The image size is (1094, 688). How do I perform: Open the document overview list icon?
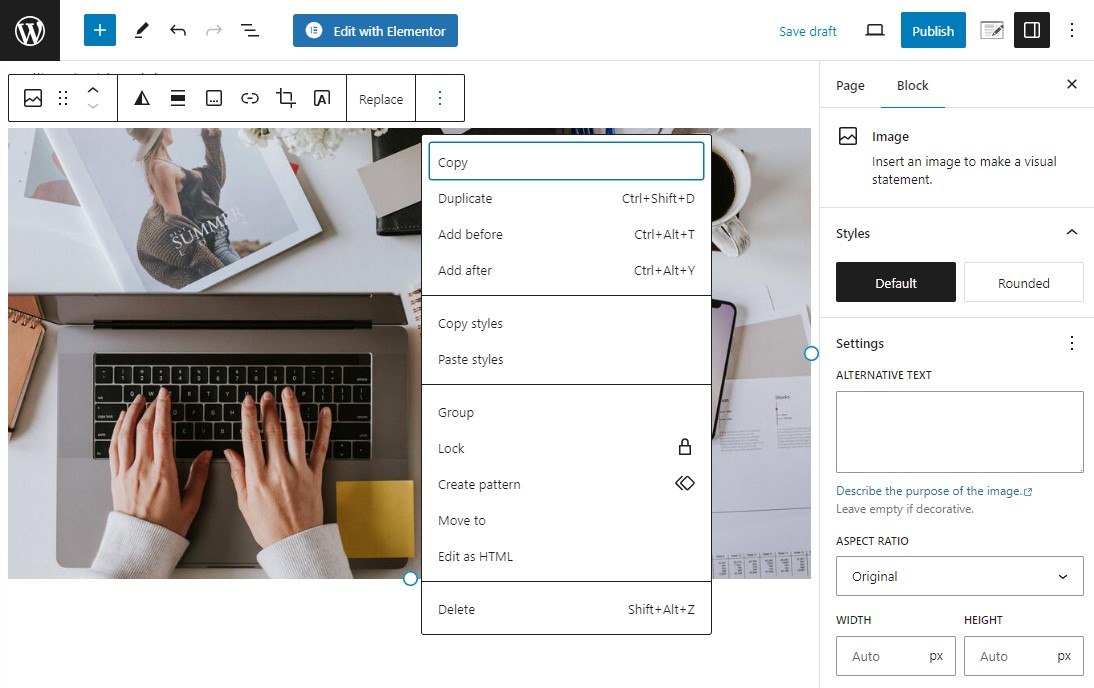click(250, 30)
